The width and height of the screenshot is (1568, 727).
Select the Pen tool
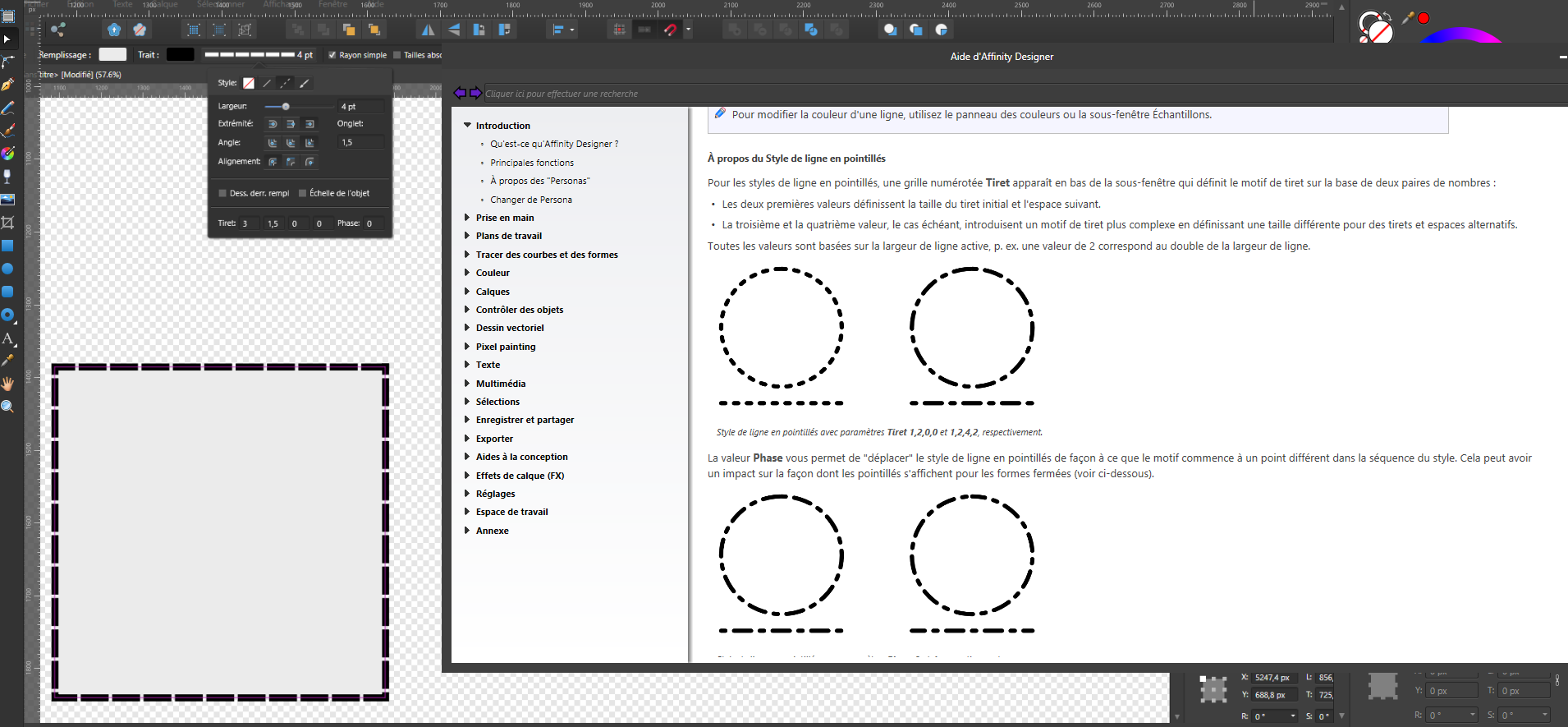point(7,85)
